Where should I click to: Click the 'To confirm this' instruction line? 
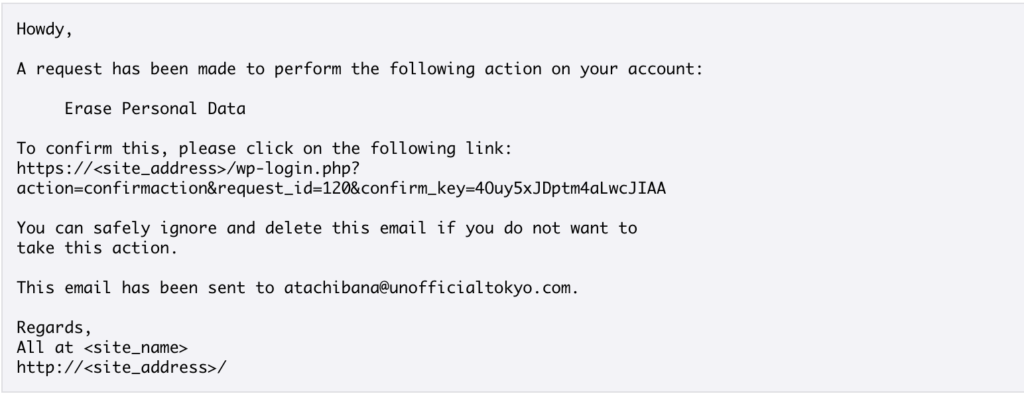(x=264, y=149)
